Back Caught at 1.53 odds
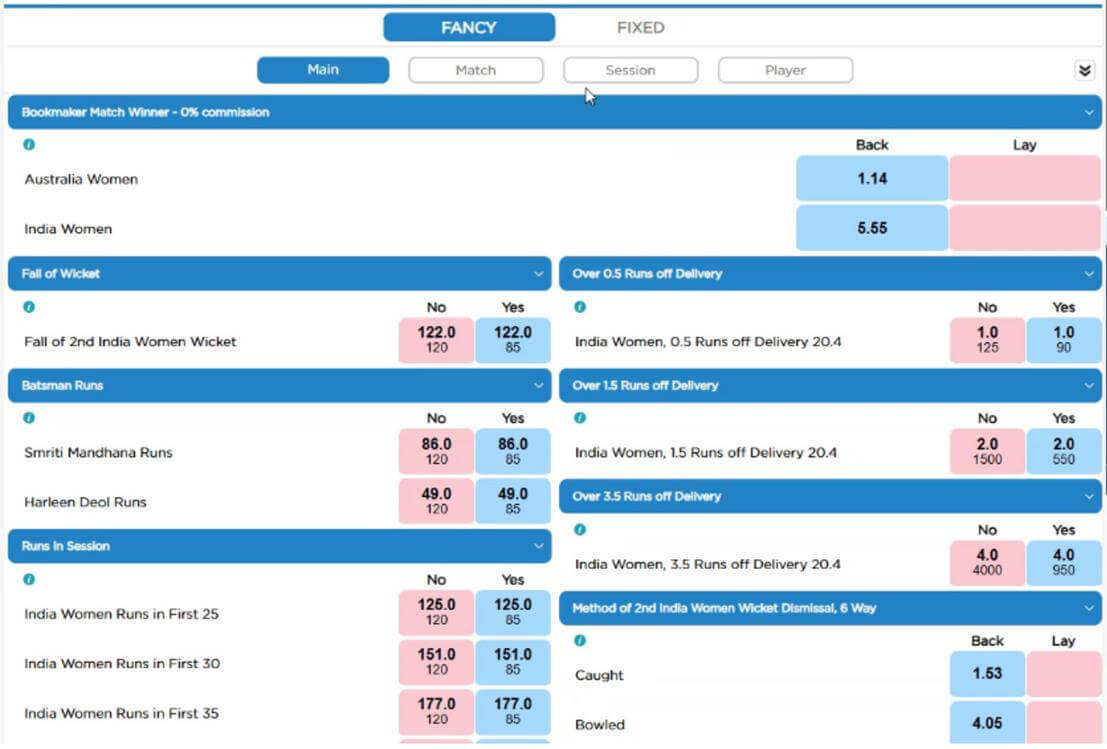The height and width of the screenshot is (749, 1107). pyautogui.click(x=986, y=673)
